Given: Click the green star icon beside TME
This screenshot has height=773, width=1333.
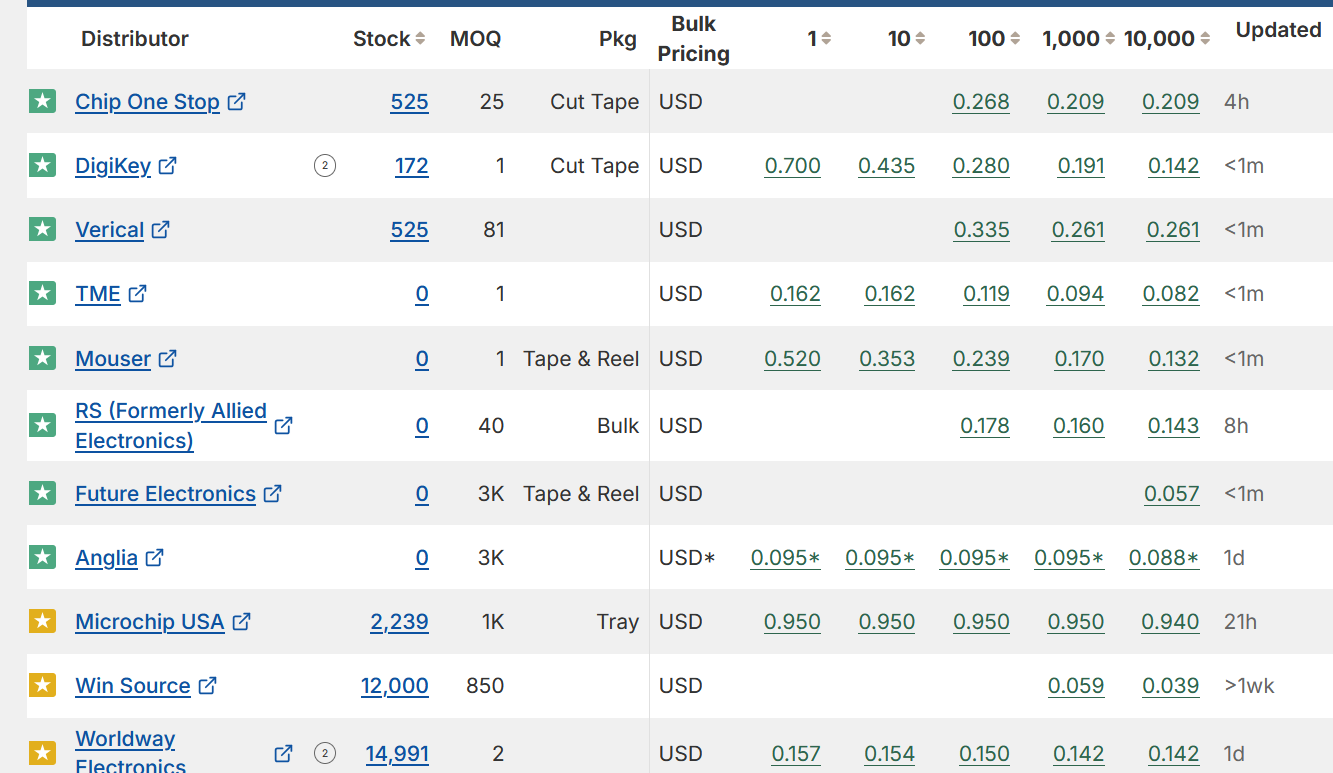Looking at the screenshot, I should point(42,293).
